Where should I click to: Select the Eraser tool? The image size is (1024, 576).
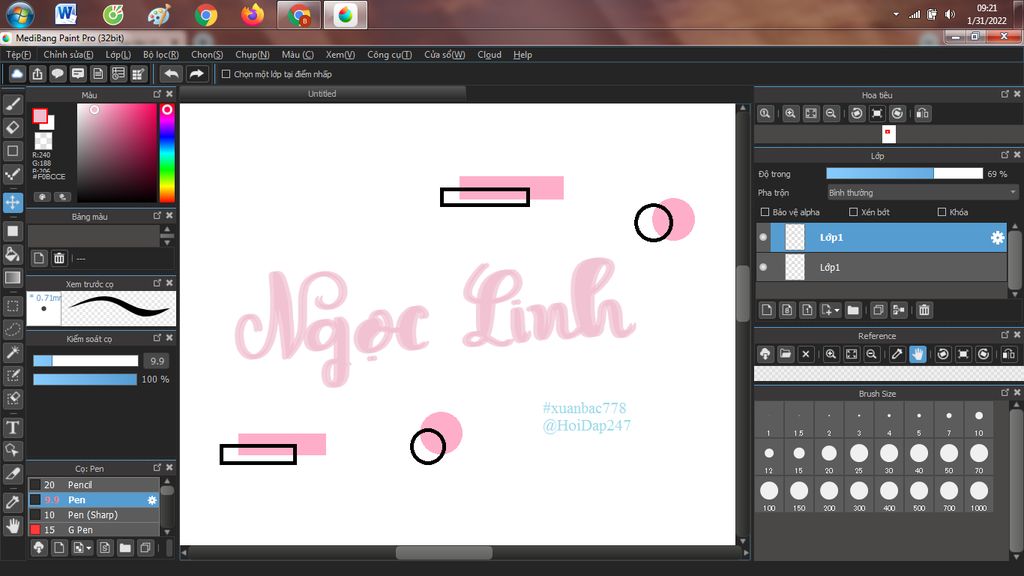13,127
